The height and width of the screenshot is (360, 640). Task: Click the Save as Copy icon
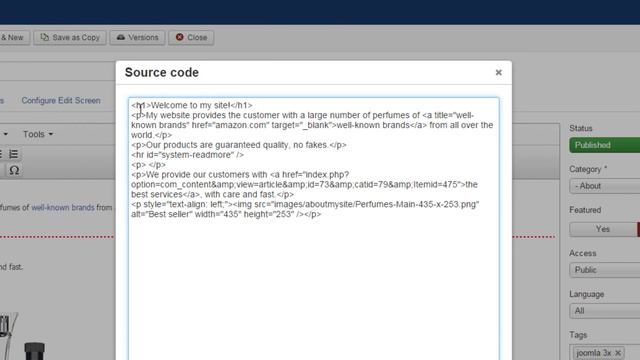pyautogui.click(x=44, y=37)
